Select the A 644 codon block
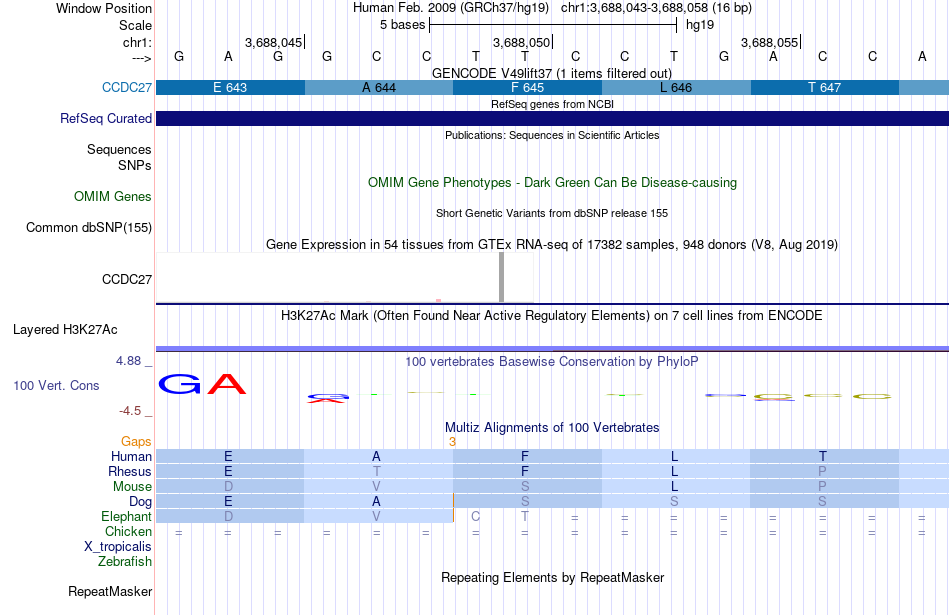This screenshot has height=615, width=950. click(x=379, y=87)
